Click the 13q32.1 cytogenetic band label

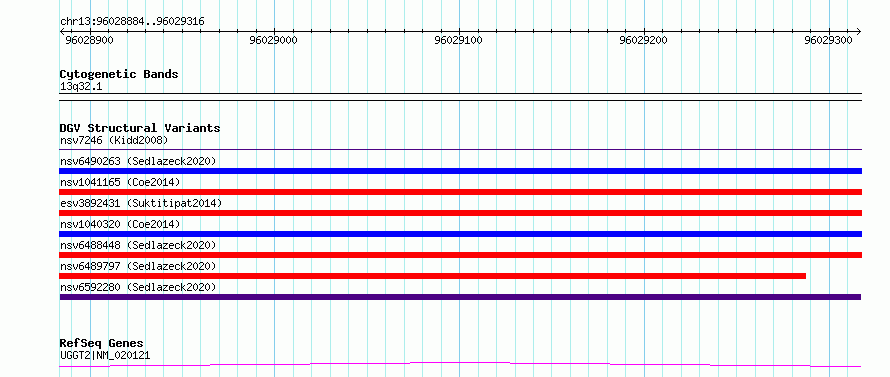[x=81, y=87]
